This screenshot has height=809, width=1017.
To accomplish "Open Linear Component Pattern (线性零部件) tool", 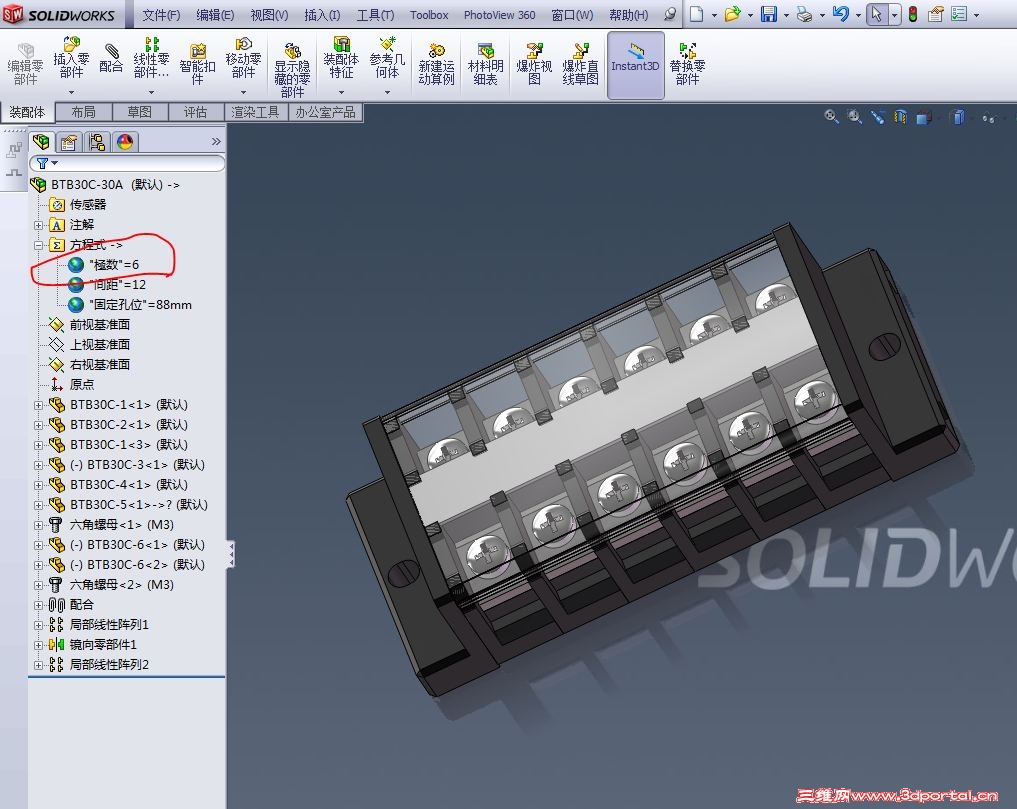I will pyautogui.click(x=151, y=58).
